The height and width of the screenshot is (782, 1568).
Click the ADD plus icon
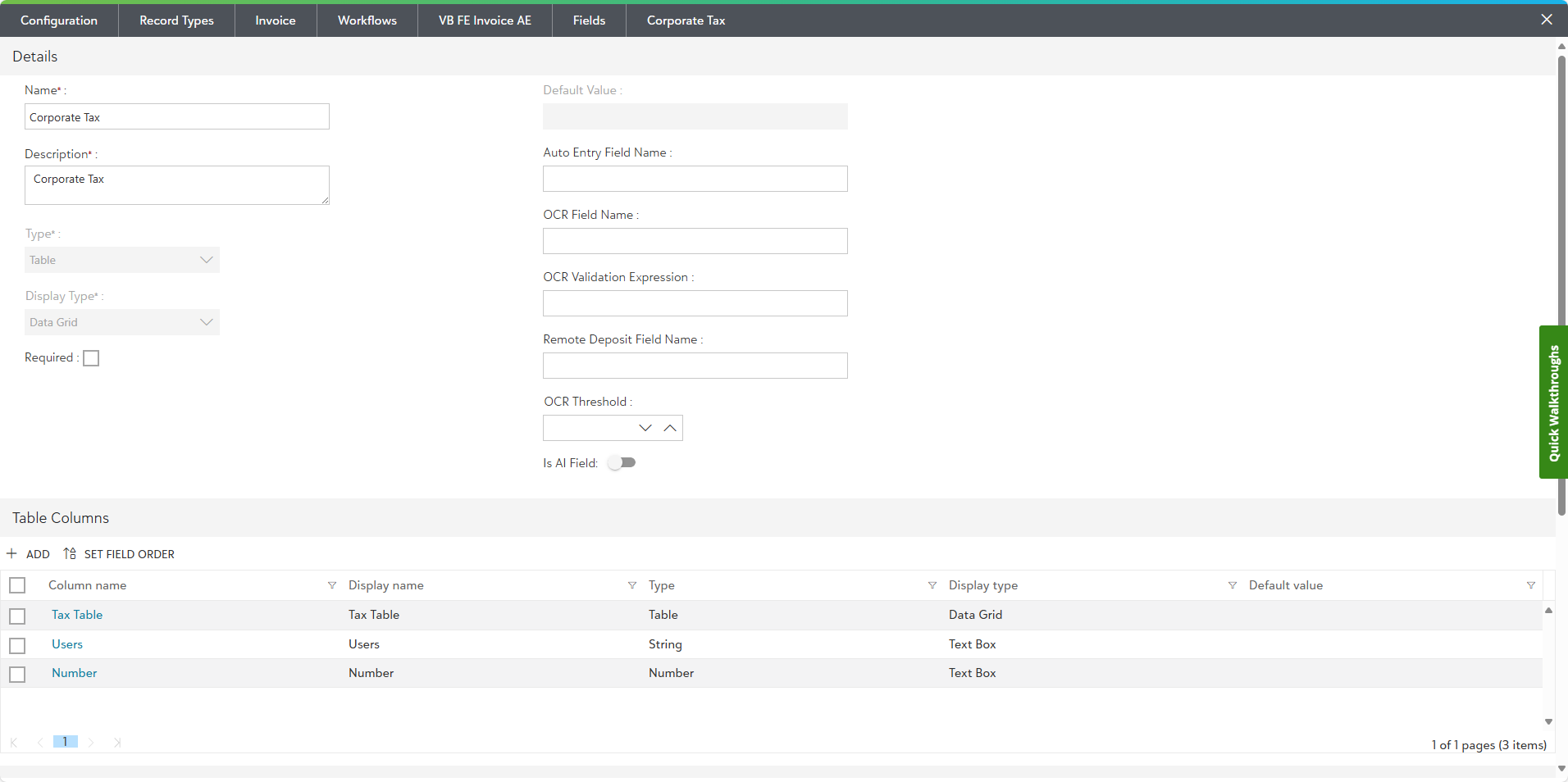tap(12, 554)
